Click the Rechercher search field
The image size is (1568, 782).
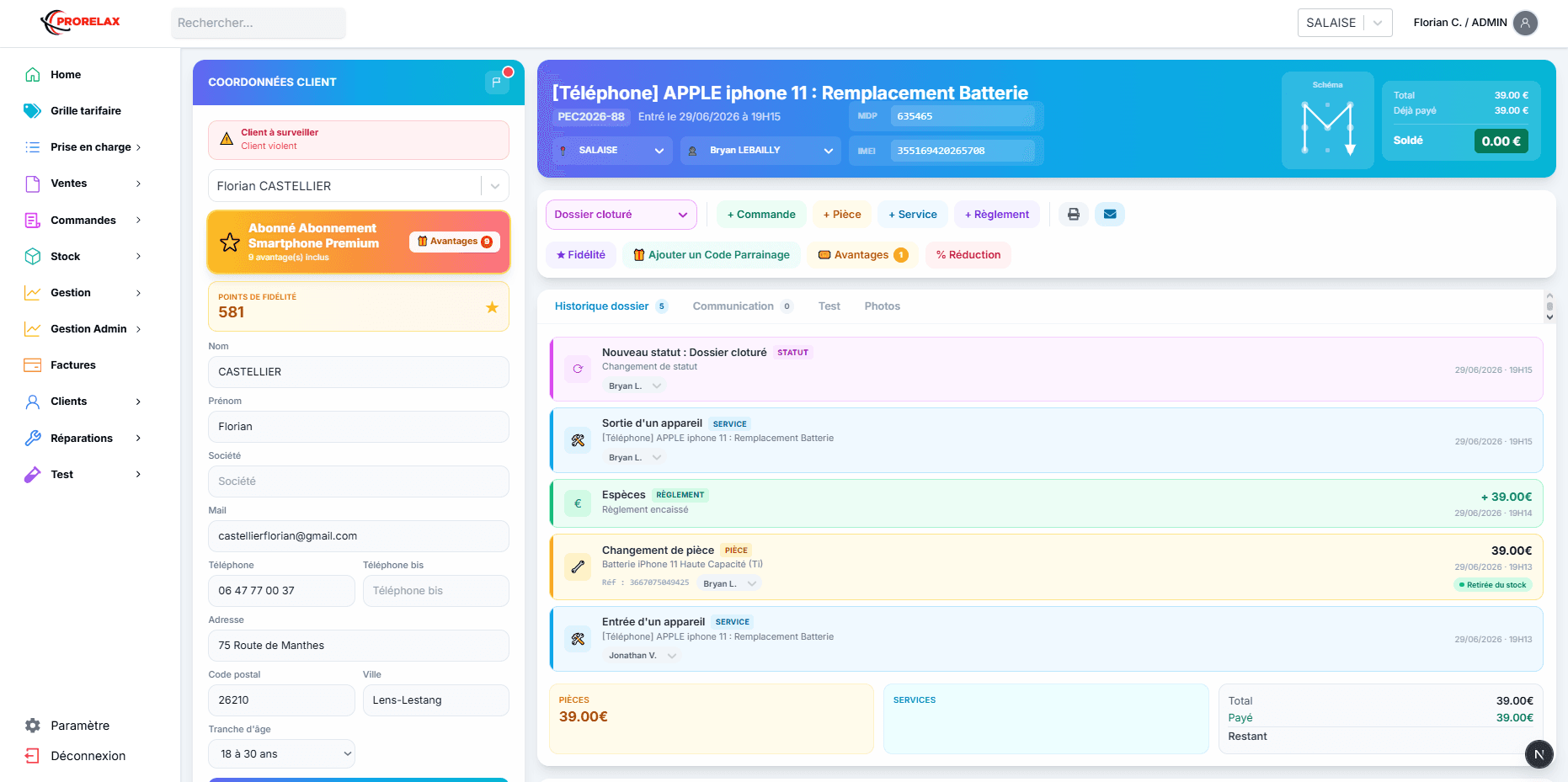tap(259, 23)
